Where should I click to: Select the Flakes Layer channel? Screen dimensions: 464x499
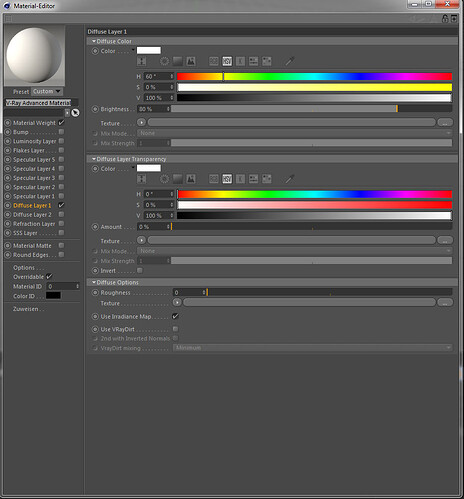pos(29,150)
